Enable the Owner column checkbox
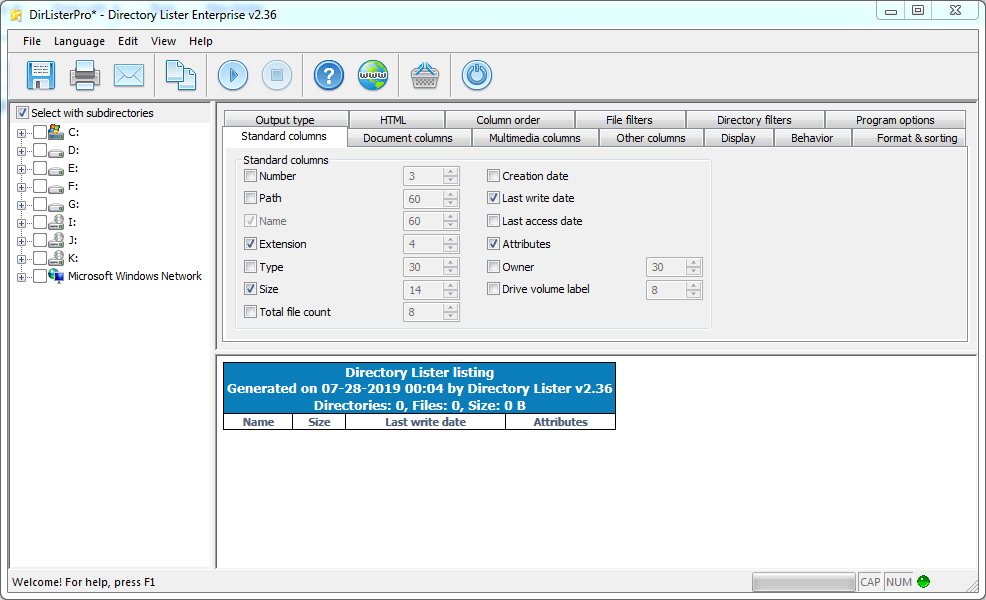The width and height of the screenshot is (986, 600). 494,267
